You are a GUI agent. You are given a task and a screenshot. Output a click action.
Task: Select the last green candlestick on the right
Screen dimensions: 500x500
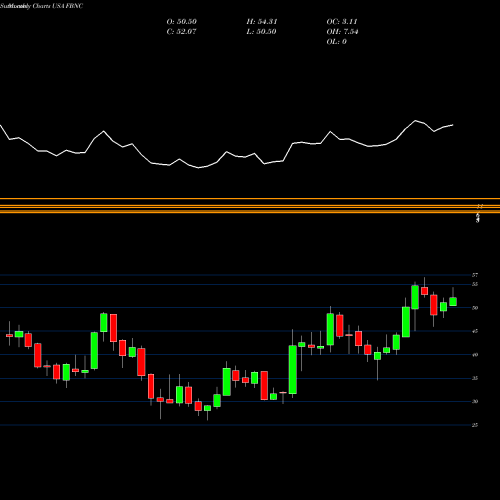point(453,301)
